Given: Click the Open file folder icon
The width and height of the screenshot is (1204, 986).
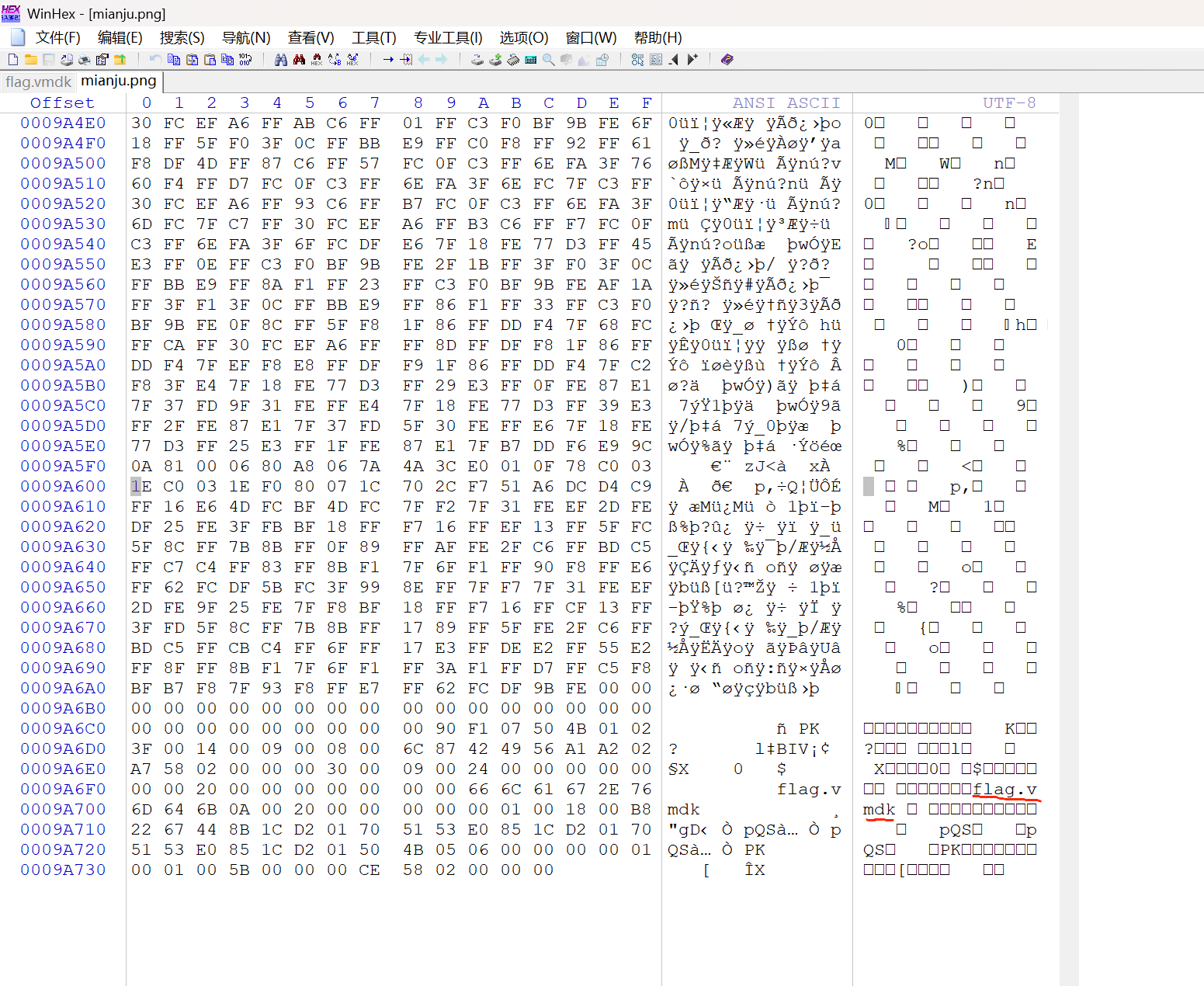Looking at the screenshot, I should pos(31,60).
